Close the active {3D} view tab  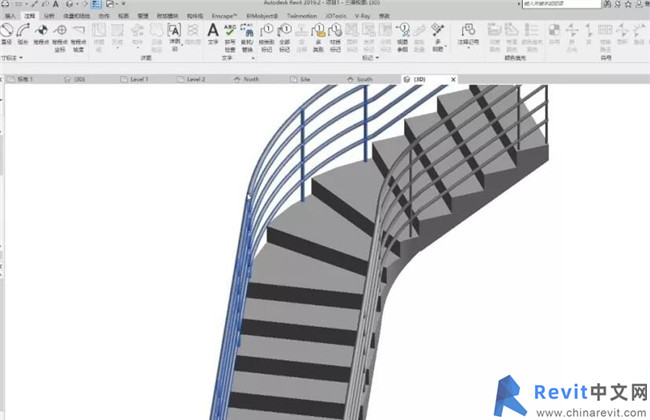[x=453, y=79]
